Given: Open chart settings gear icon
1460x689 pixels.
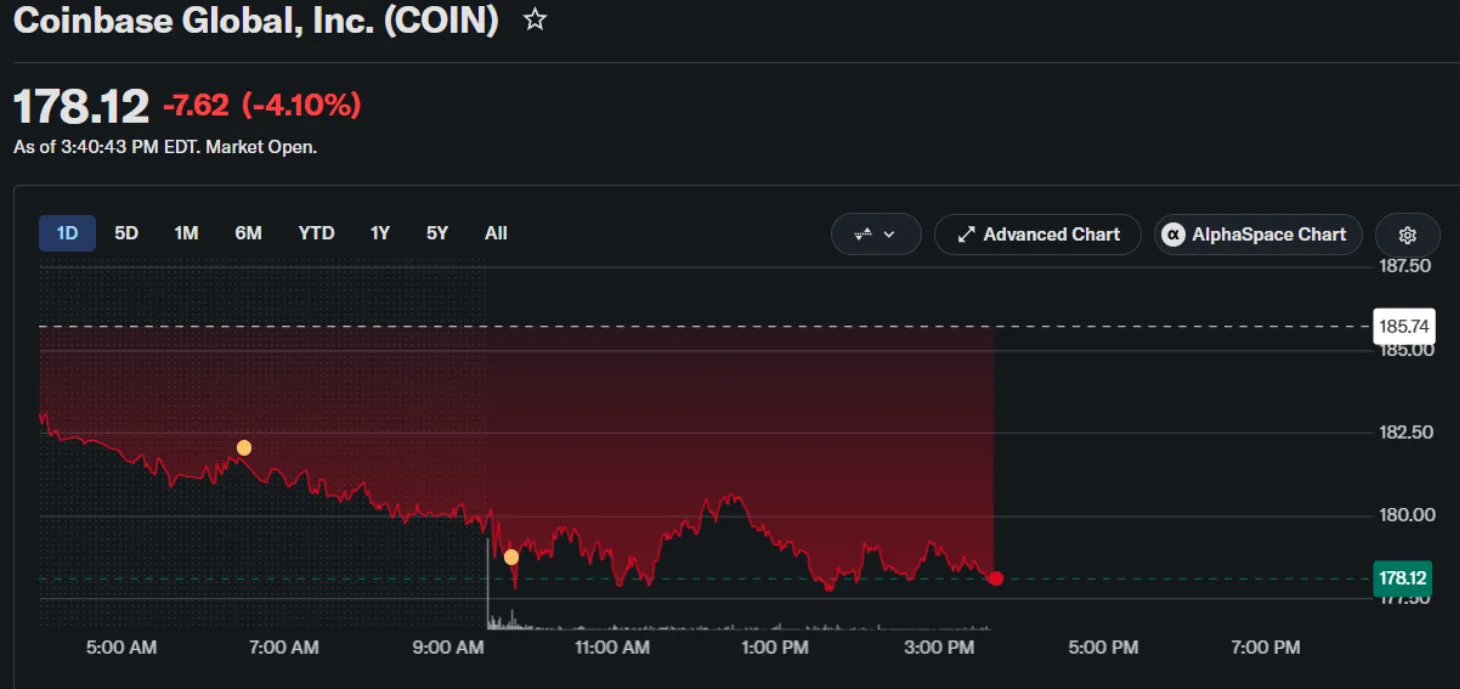Looking at the screenshot, I should [1407, 235].
